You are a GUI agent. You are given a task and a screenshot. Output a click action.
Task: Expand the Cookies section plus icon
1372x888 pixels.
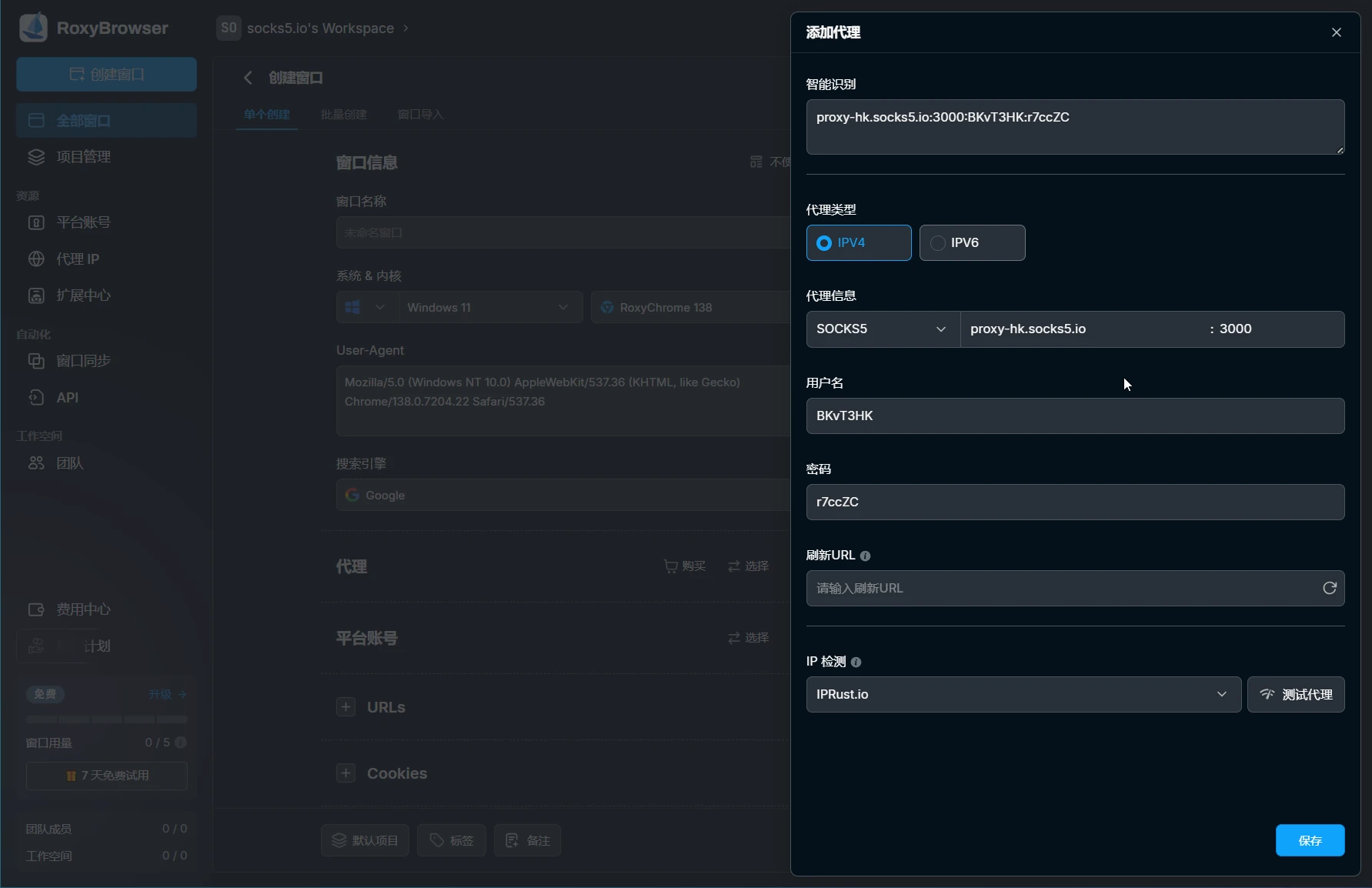tap(346, 773)
